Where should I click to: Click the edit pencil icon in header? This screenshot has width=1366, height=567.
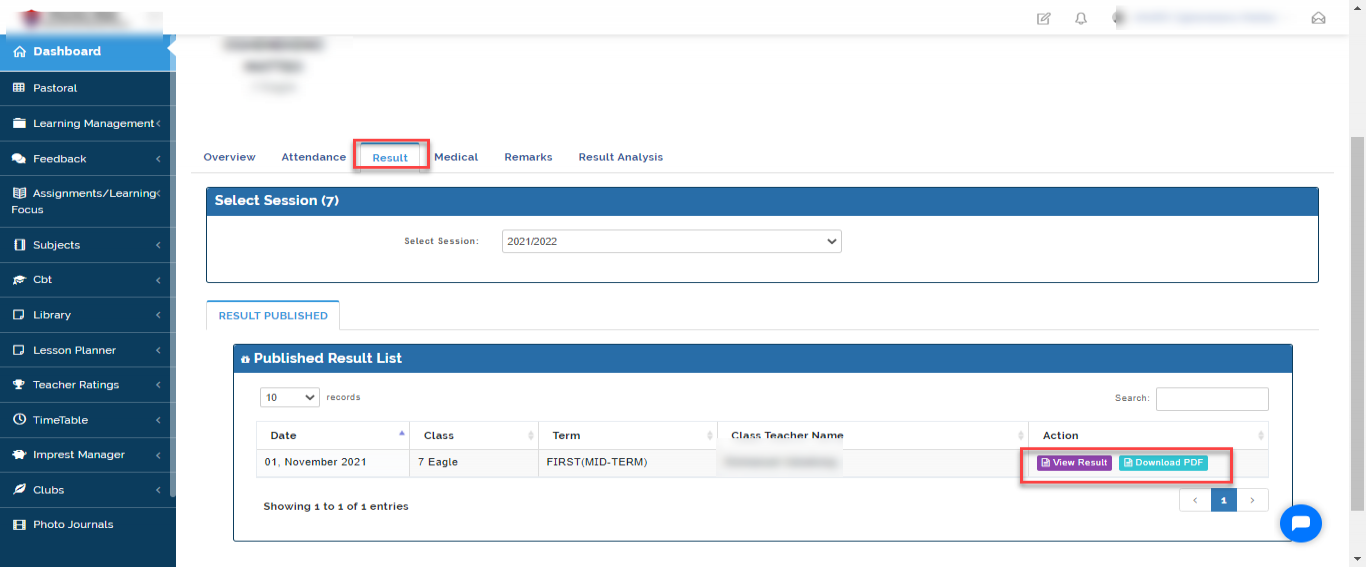tap(1044, 18)
